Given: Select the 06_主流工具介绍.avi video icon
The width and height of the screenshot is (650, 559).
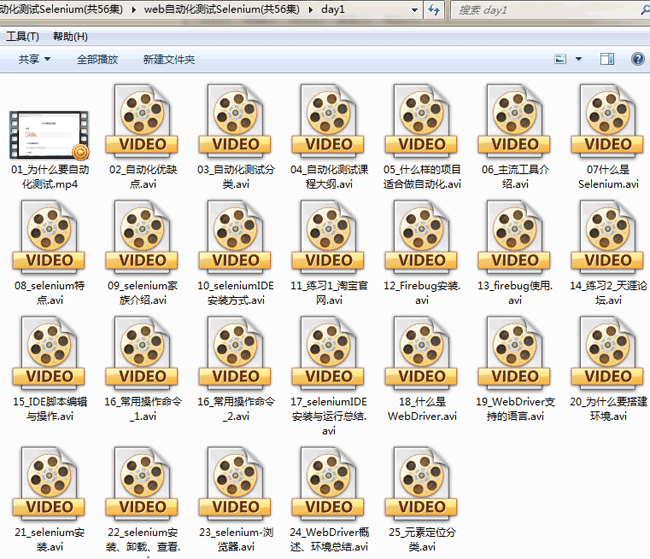Looking at the screenshot, I should pyautogui.click(x=515, y=122).
